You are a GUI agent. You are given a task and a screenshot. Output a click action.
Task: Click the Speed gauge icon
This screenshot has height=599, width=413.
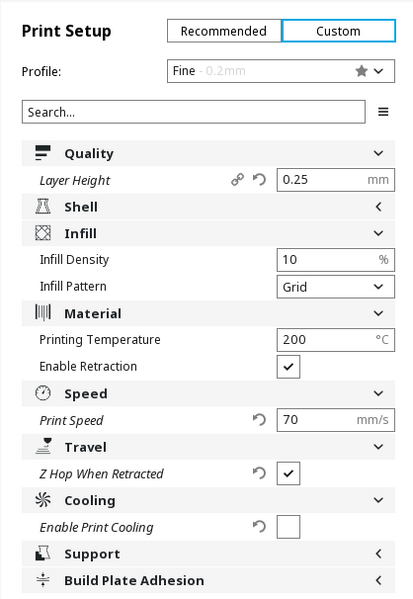coord(43,393)
